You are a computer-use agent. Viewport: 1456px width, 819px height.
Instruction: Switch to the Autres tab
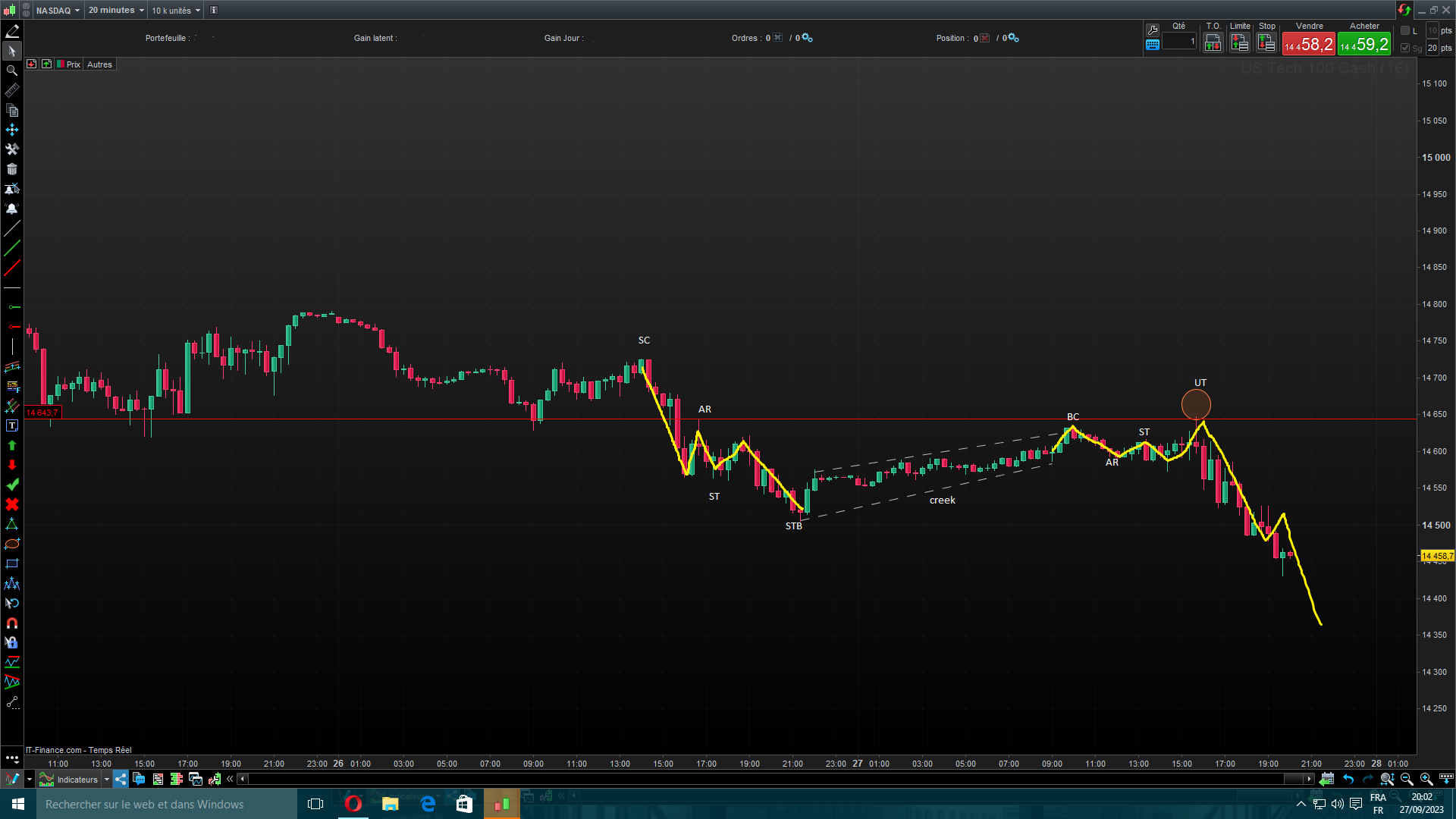click(99, 64)
